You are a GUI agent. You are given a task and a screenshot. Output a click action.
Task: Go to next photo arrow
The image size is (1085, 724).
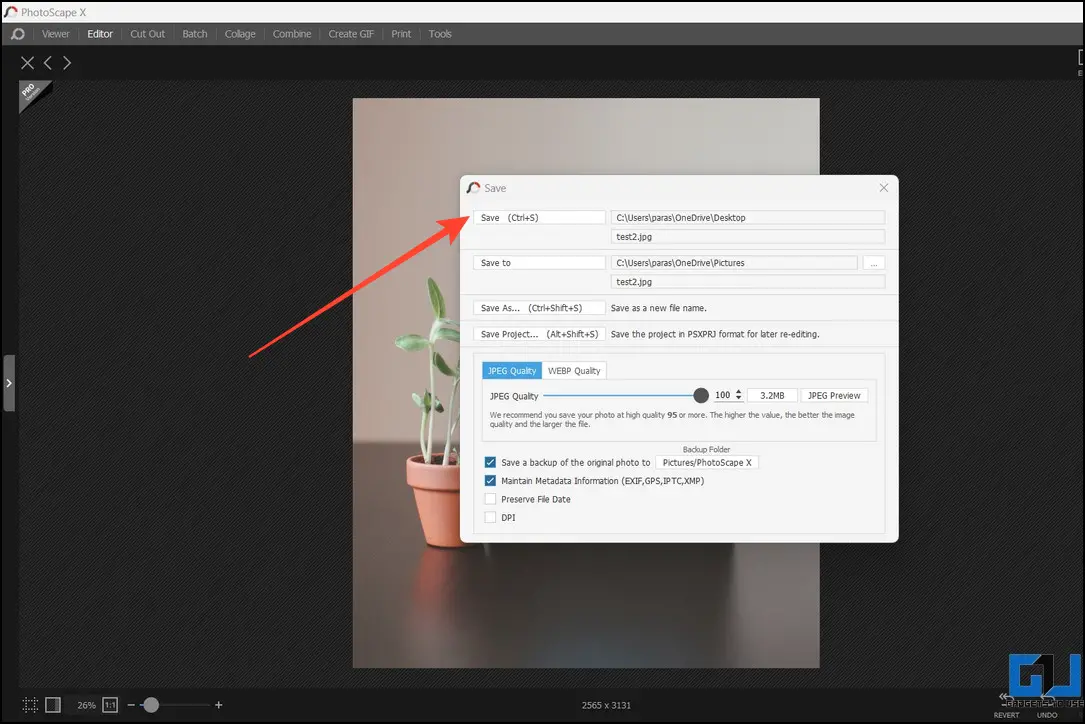pos(67,63)
